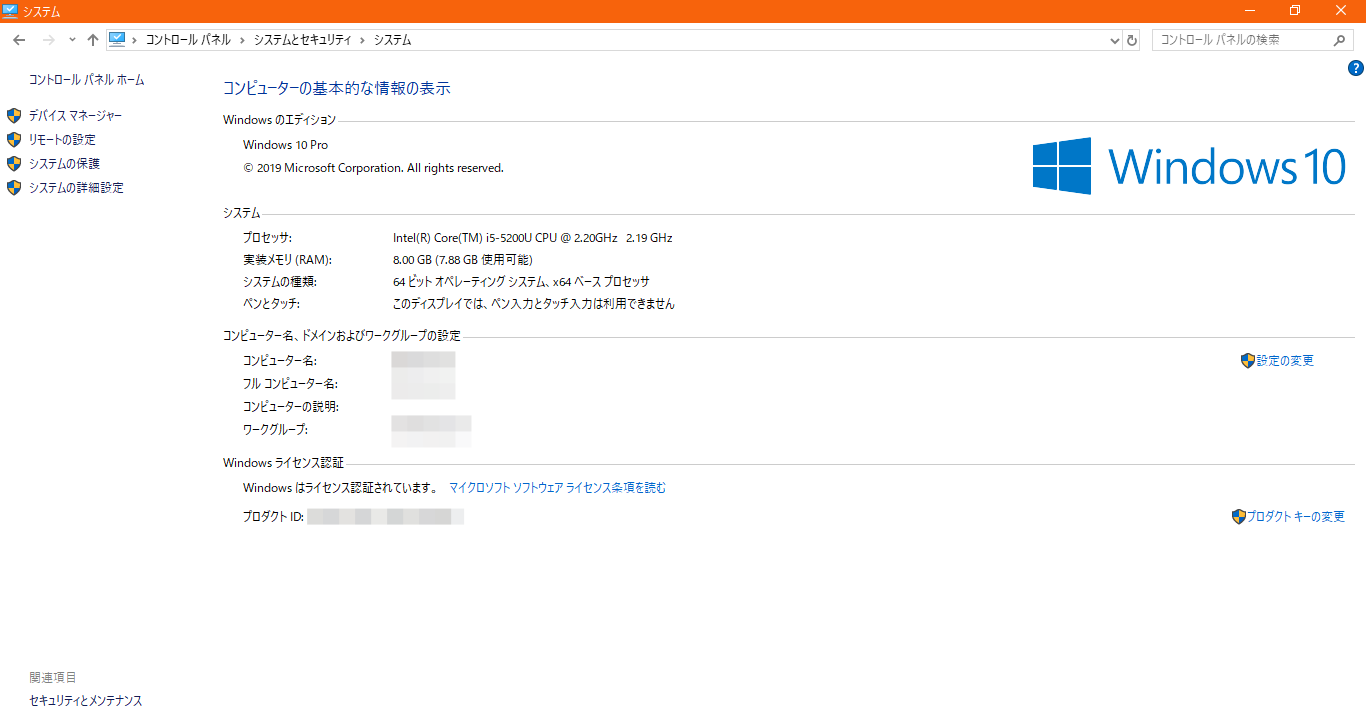Click the Windows 10 Pro edition text
Screen dimensions: 1366x728
pos(285,145)
